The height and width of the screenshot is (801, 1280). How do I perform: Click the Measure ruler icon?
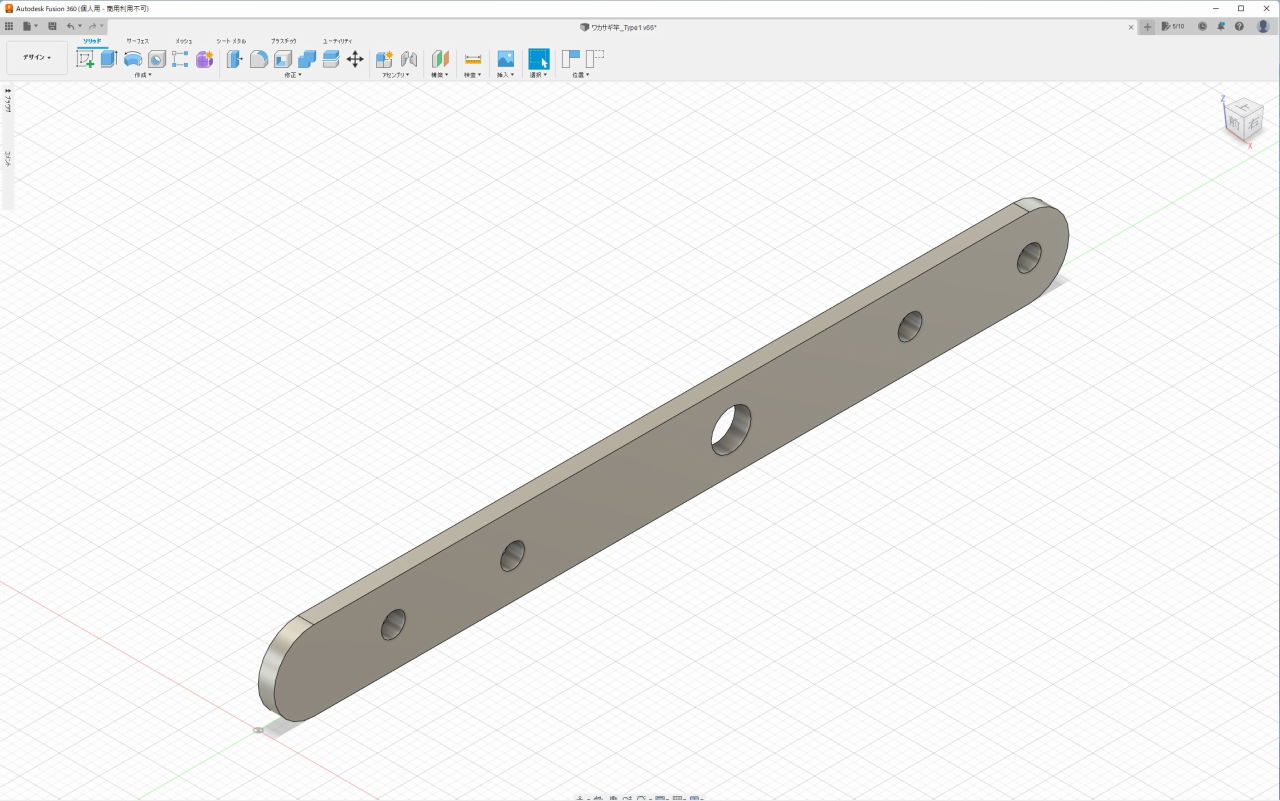point(473,59)
